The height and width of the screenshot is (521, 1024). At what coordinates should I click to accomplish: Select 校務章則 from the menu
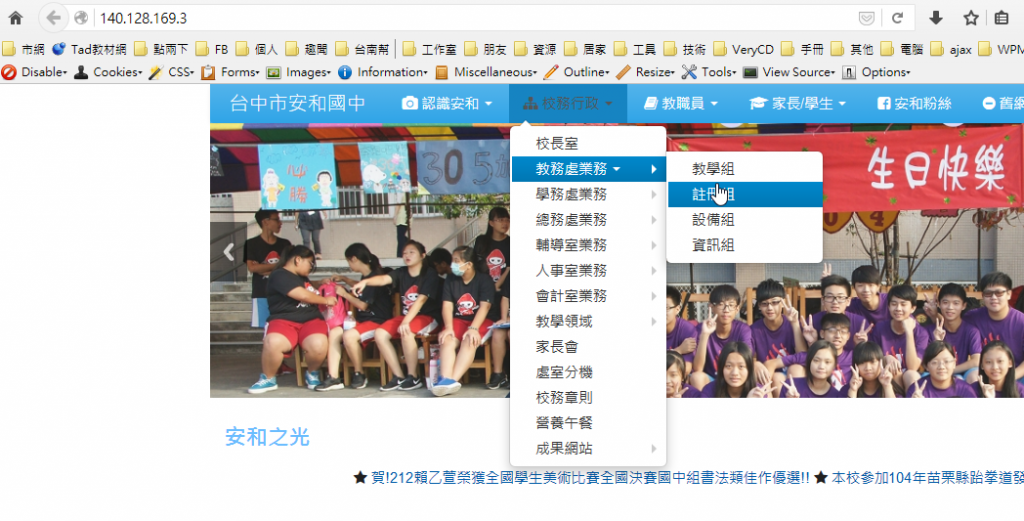click(588, 398)
